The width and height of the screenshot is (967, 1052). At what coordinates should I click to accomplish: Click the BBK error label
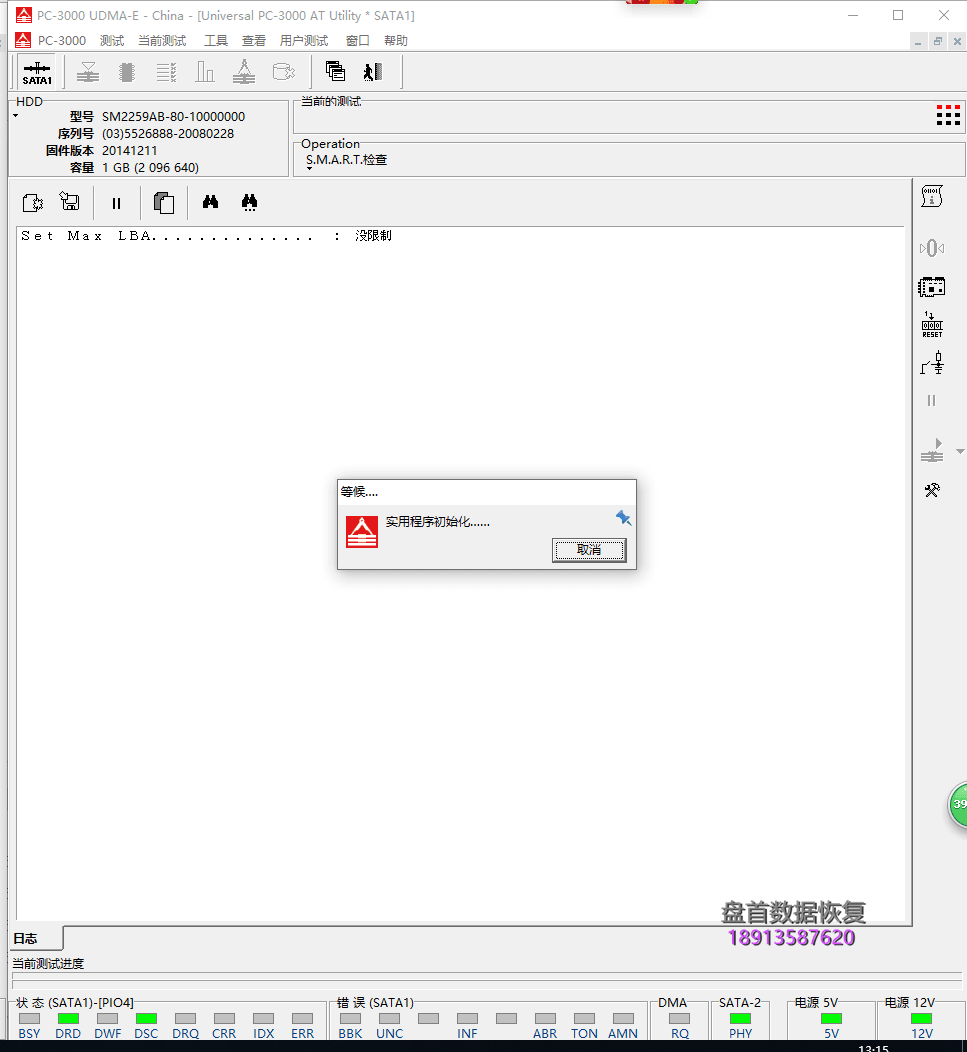click(x=350, y=1034)
